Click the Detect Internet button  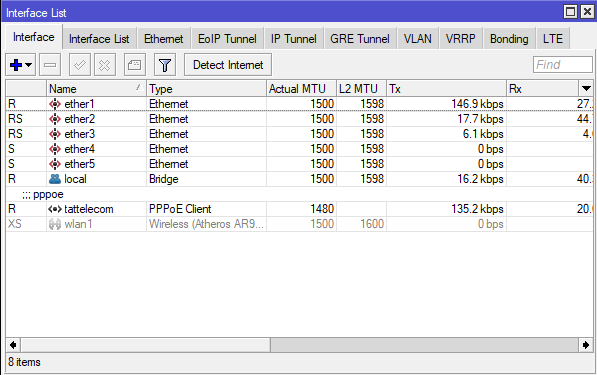pos(228,65)
